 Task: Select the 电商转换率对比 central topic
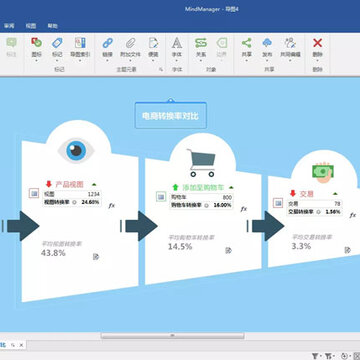pos(171,115)
